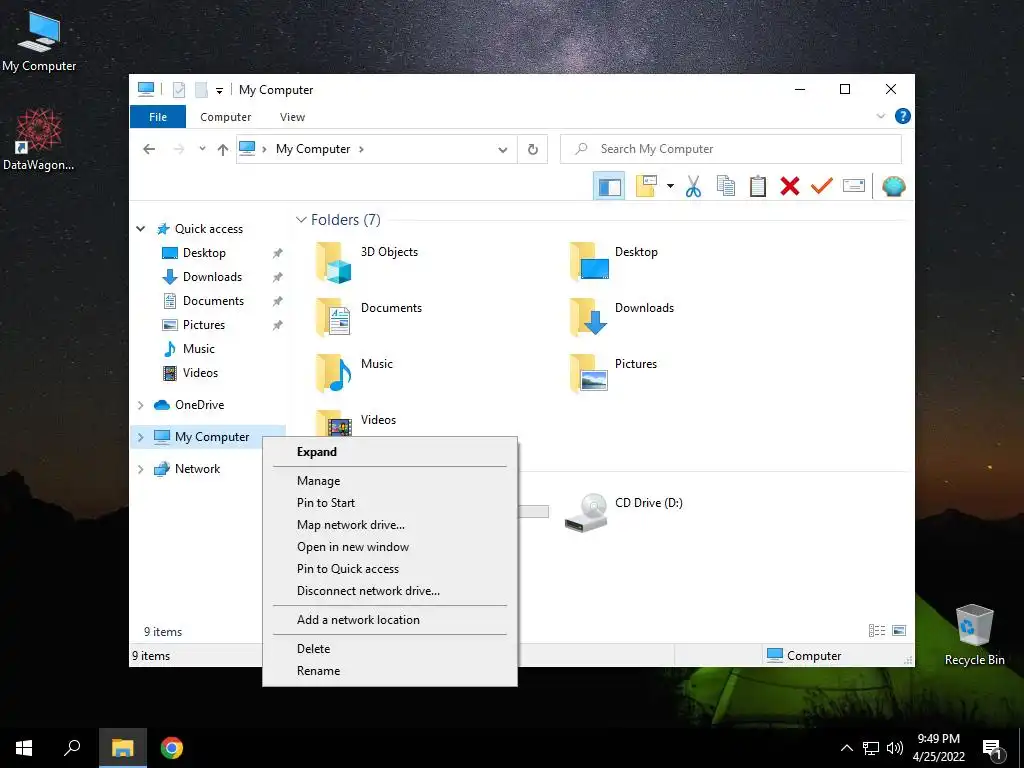
Task: Click the new folder toolbar icon
Action: click(x=646, y=186)
